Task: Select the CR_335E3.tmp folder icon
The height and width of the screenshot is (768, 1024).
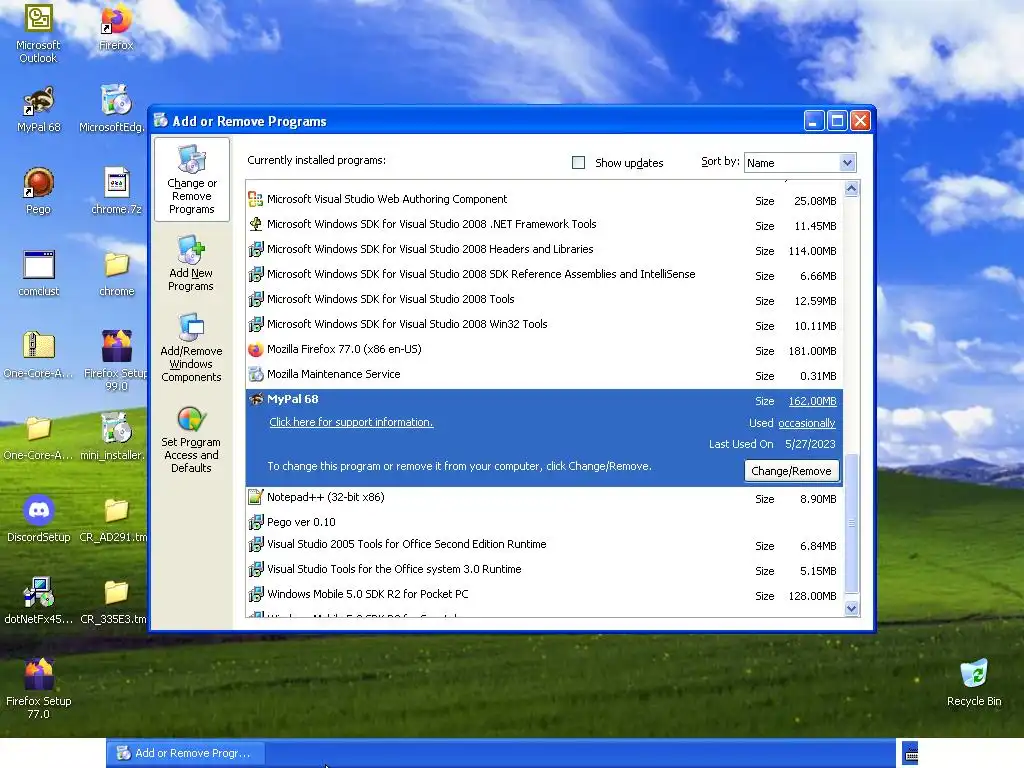Action: tap(113, 601)
